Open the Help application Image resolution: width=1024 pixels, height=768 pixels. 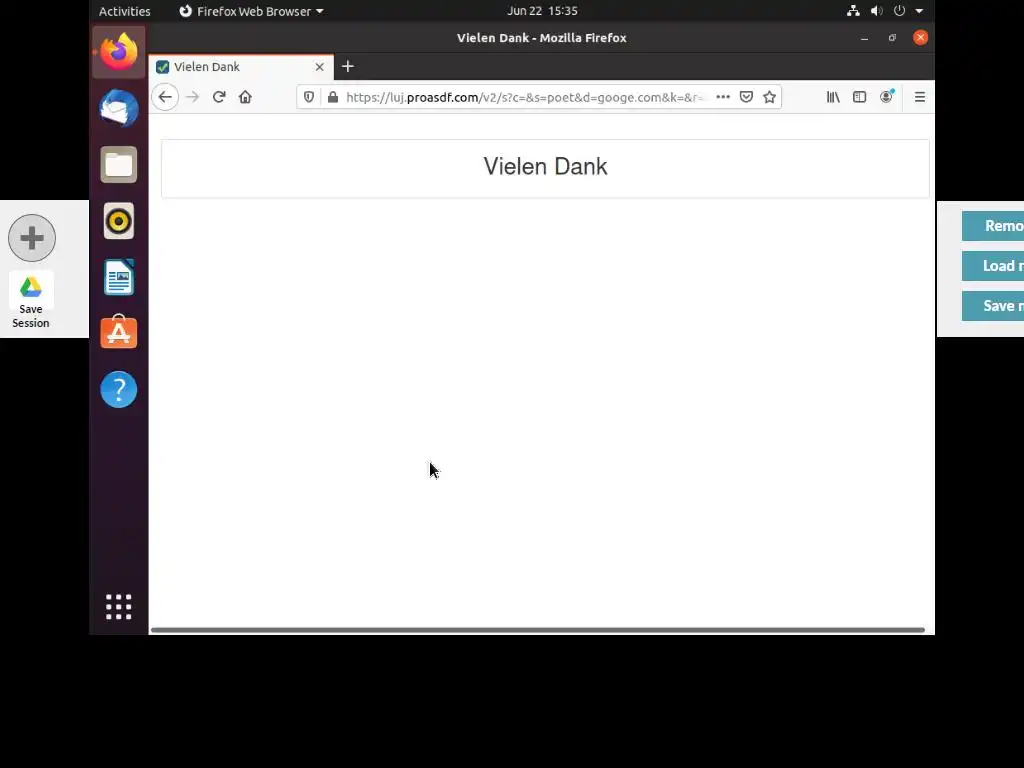tap(119, 389)
